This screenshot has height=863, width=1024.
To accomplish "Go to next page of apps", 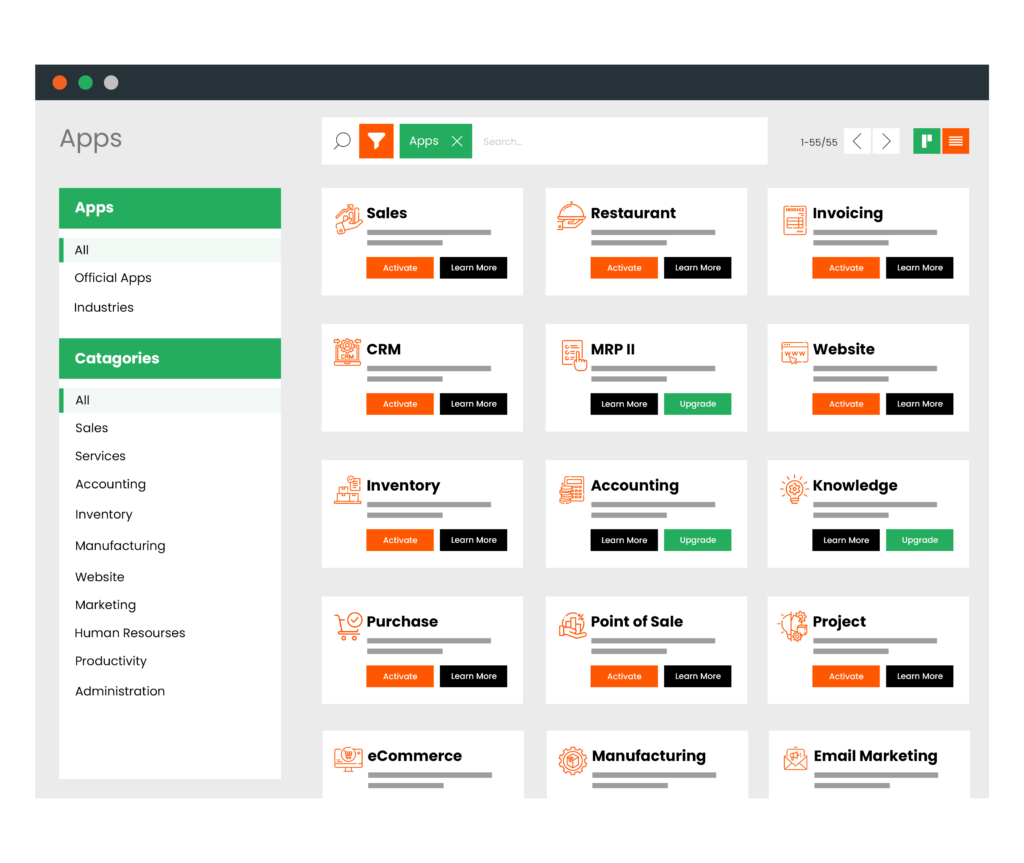I will pos(886,141).
